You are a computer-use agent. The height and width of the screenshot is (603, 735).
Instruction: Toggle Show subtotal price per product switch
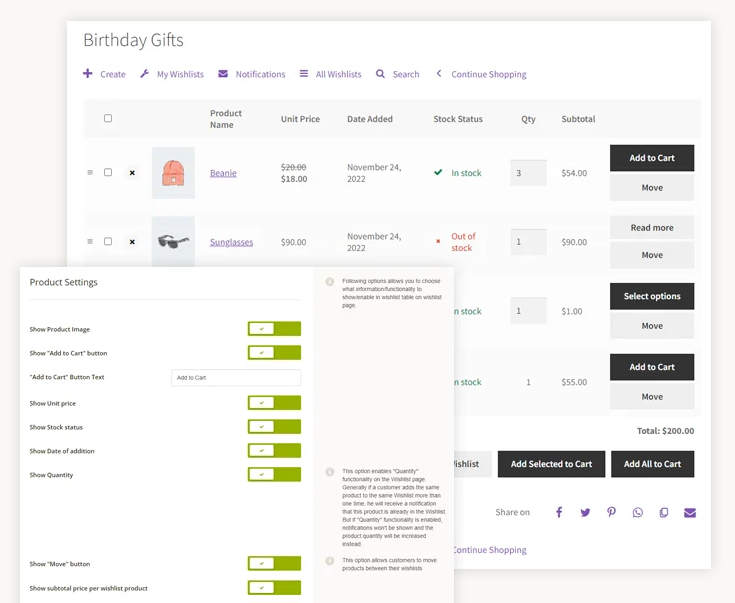click(x=274, y=588)
